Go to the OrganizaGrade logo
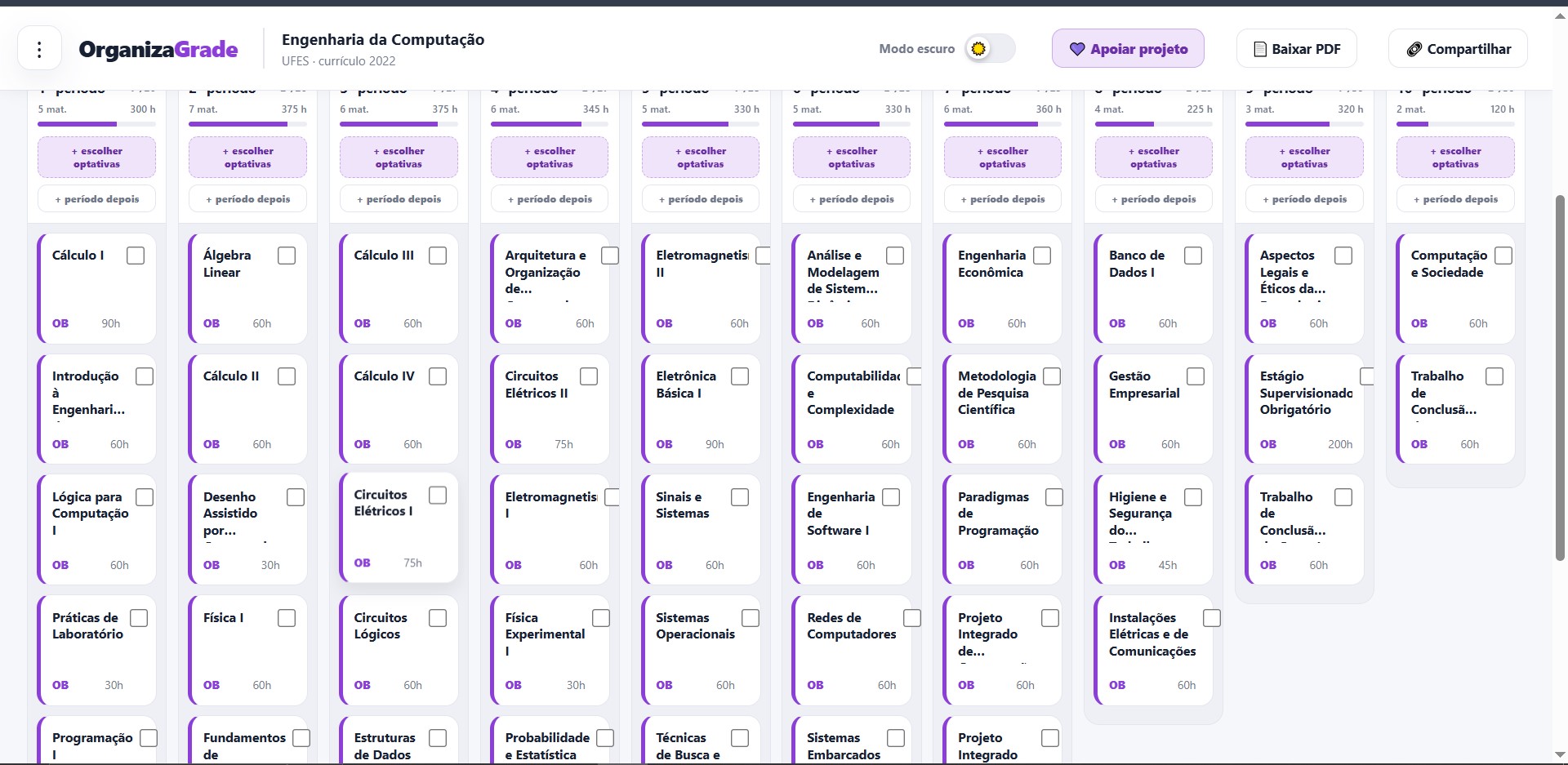 (x=158, y=50)
